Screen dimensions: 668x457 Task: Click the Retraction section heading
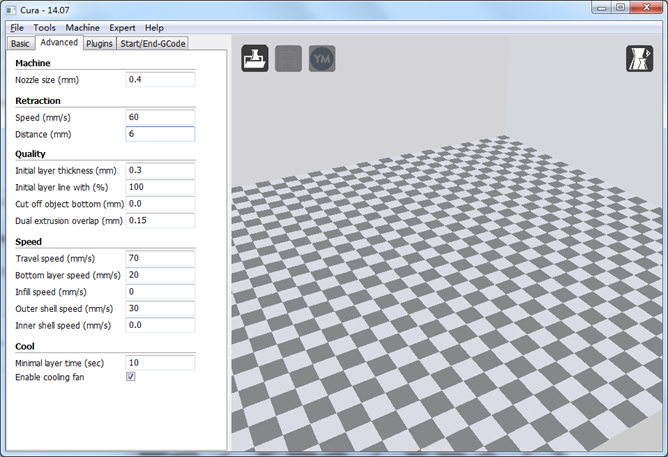pyautogui.click(x=38, y=101)
